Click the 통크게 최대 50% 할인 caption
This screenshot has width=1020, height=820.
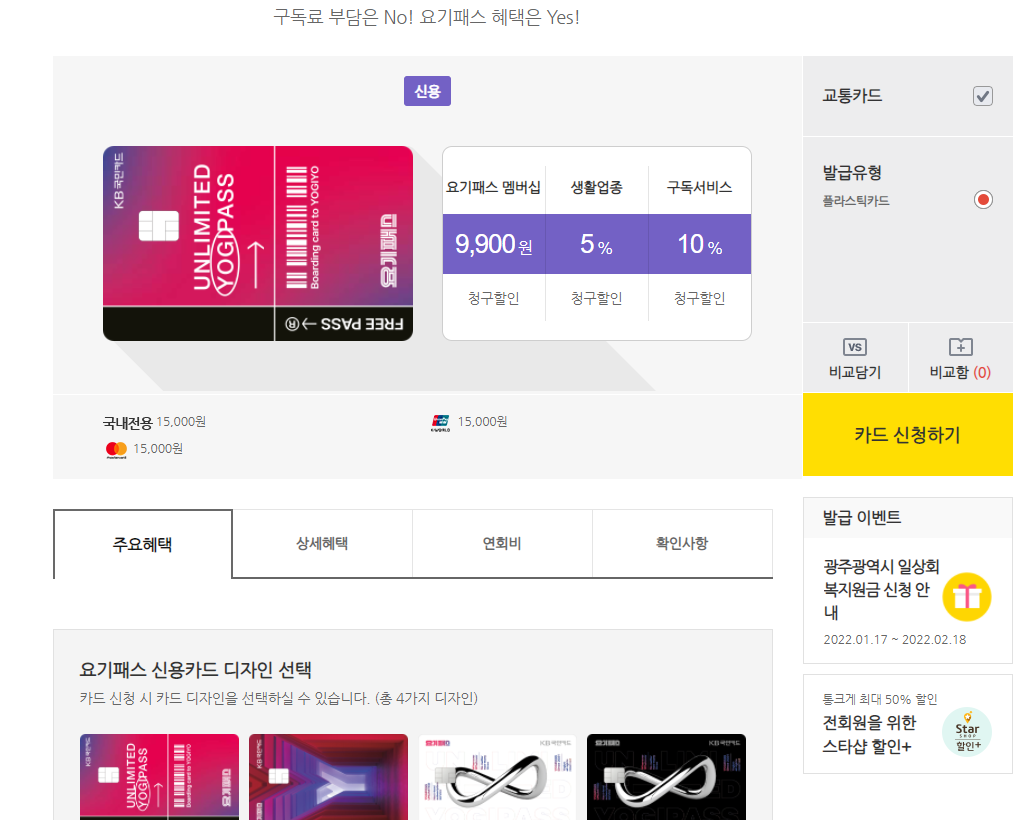tap(879, 699)
